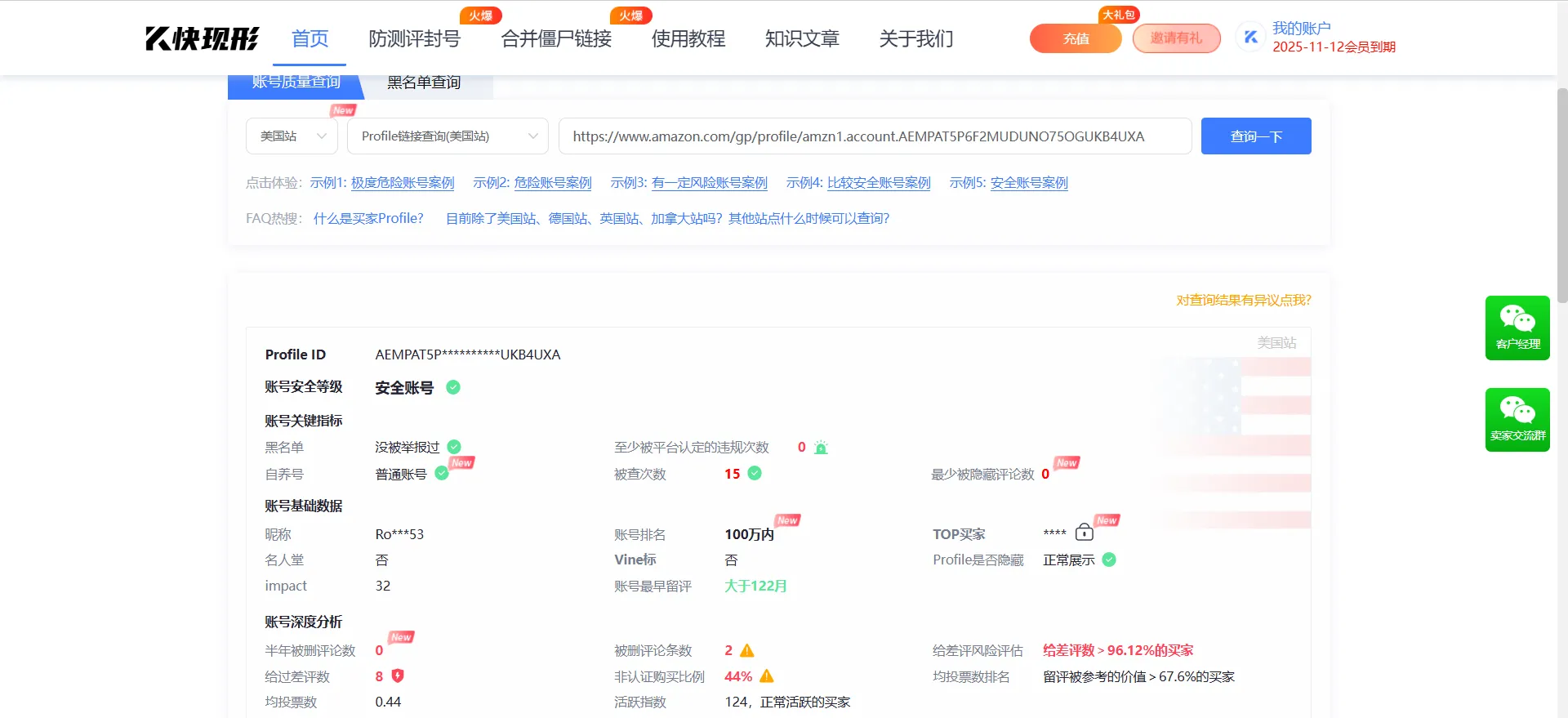Click the account avatar icon in header

[x=1250, y=38]
